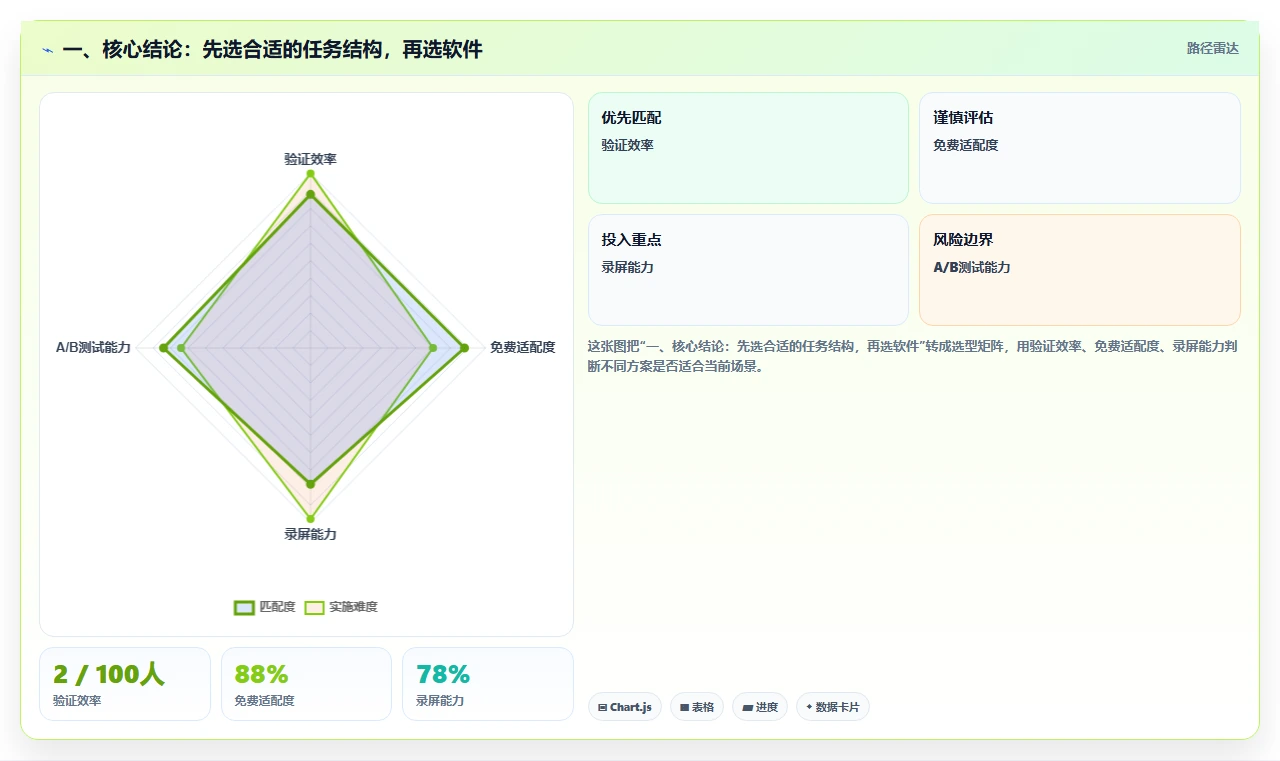Click A/B测试能力 text in 风险边界 card
1280x761 pixels.
click(971, 267)
